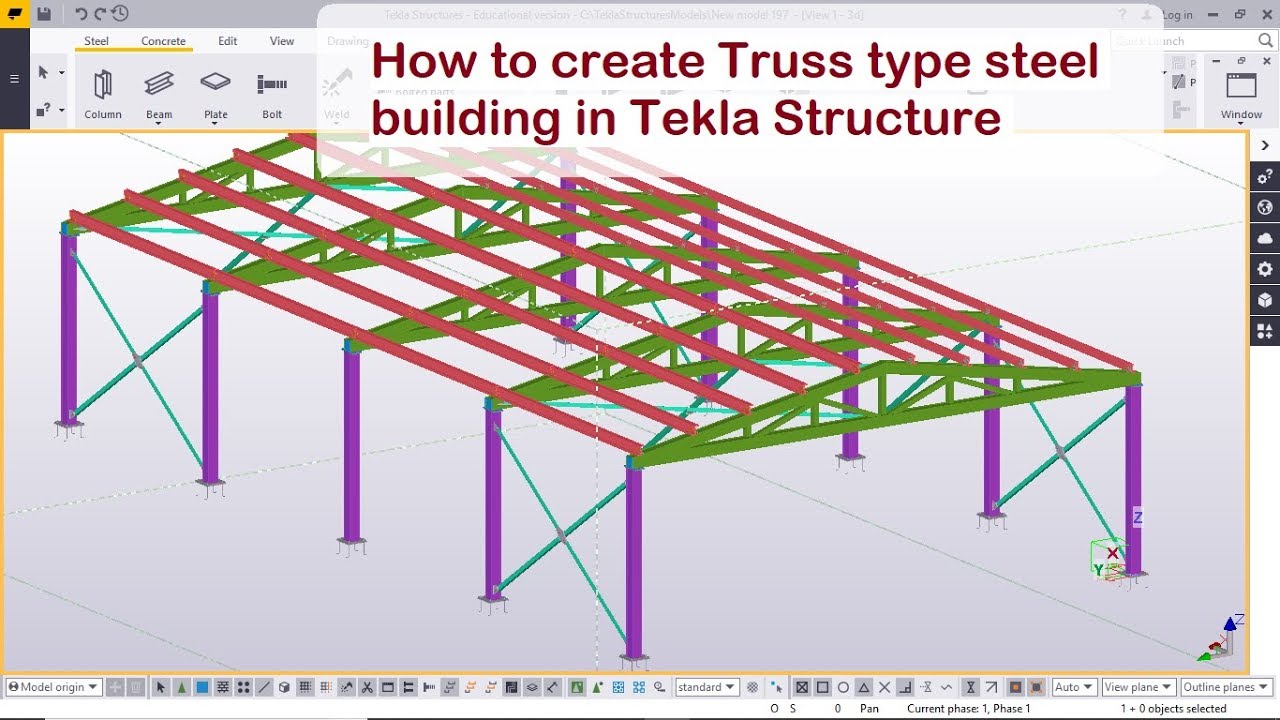Toggle Select all arrow switch in bottom toolbar
Viewport: 1280px width, 720px height.
[x=160, y=687]
